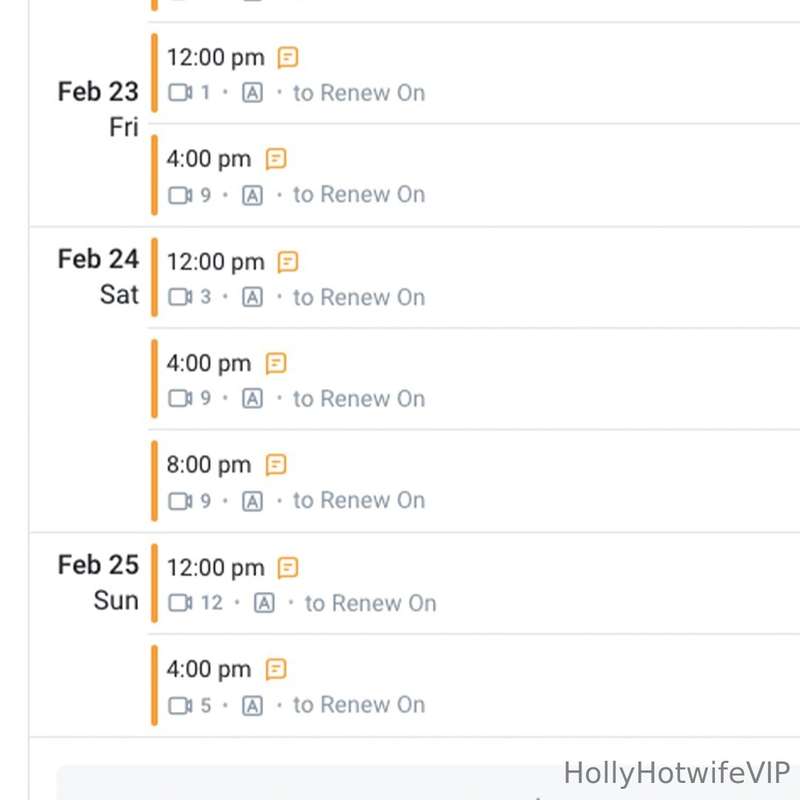Select the Feb 25 Sun date label
Image resolution: width=800 pixels, height=800 pixels.
[x=98, y=583]
